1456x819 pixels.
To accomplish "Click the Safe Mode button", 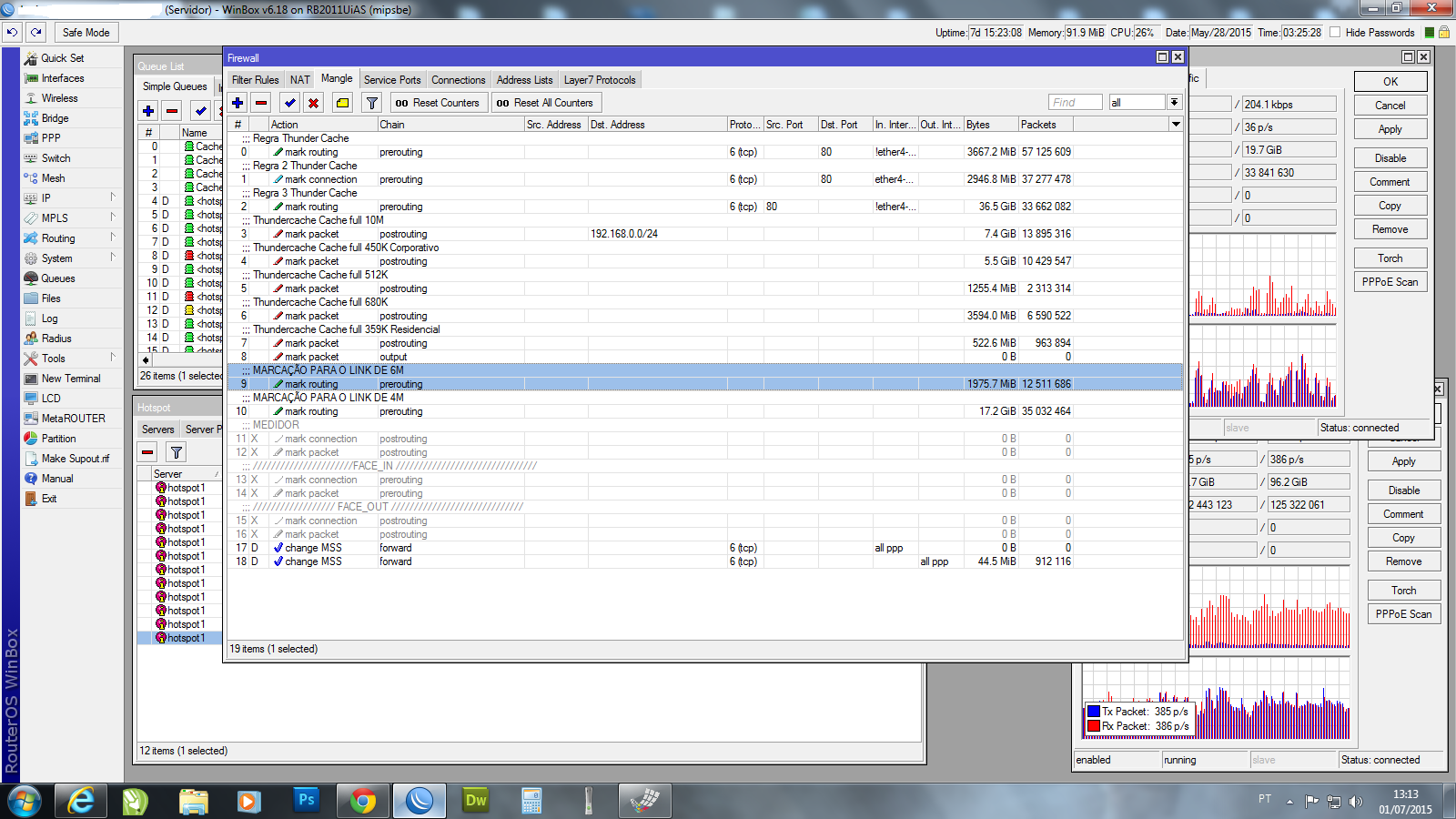I will 86,33.
